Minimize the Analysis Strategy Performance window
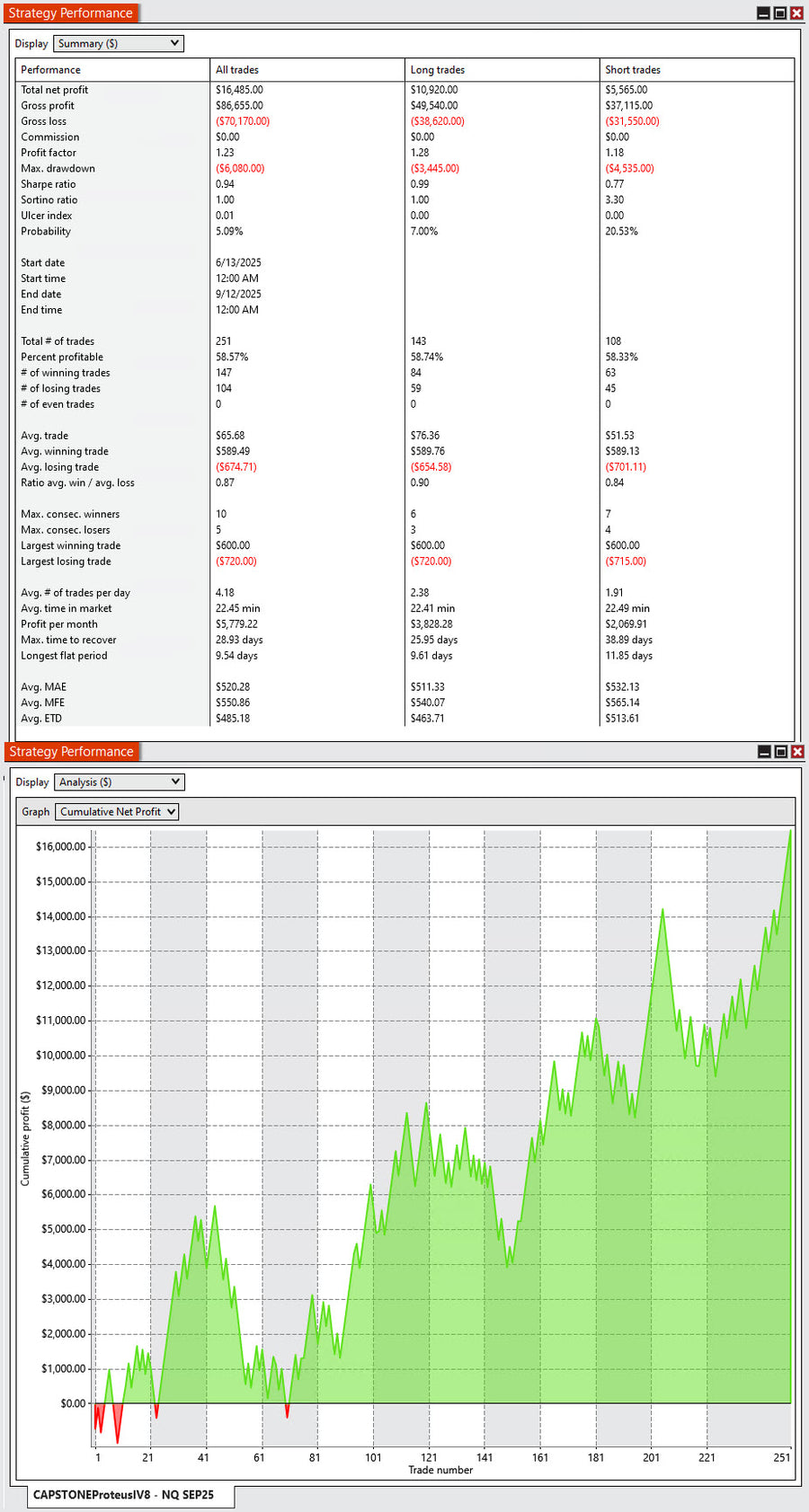809x1512 pixels. [764, 752]
